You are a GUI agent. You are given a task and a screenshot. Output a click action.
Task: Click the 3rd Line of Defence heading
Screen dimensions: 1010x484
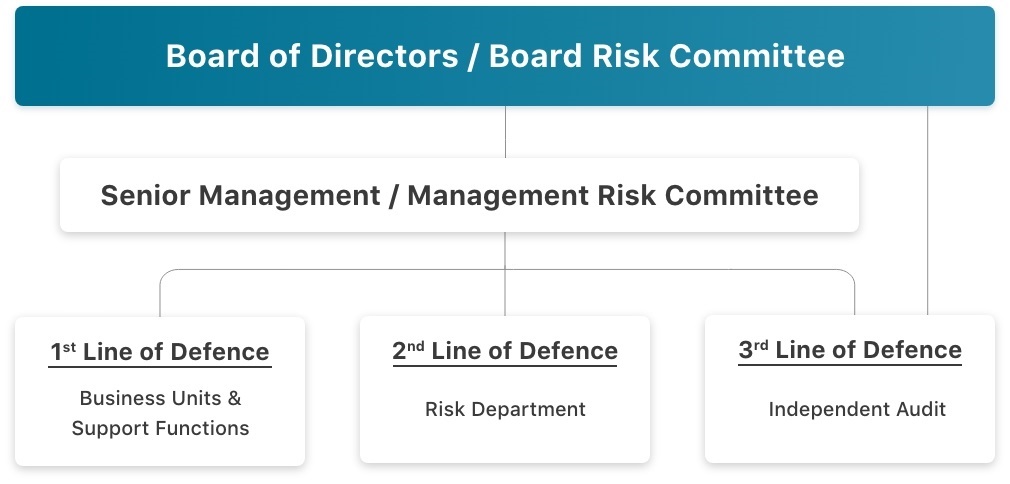coord(850,350)
